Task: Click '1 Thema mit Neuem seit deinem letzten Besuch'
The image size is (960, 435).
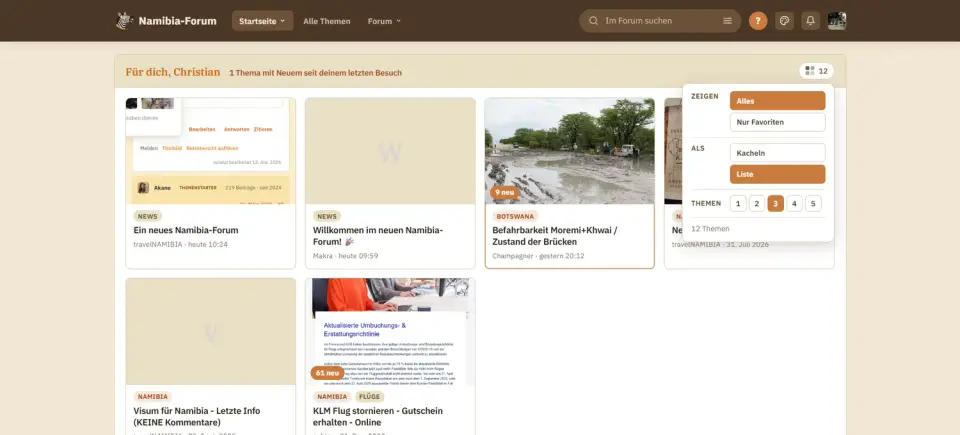Action: click(x=315, y=72)
